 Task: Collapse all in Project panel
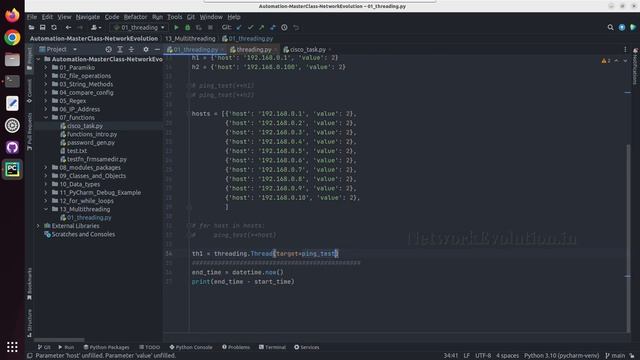[131, 49]
